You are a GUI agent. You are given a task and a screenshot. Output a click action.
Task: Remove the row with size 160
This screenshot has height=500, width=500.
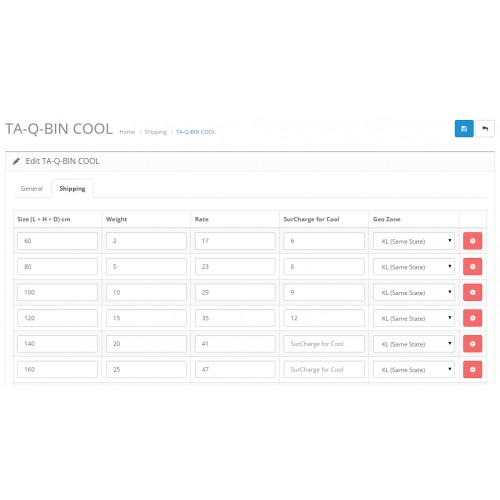point(472,369)
